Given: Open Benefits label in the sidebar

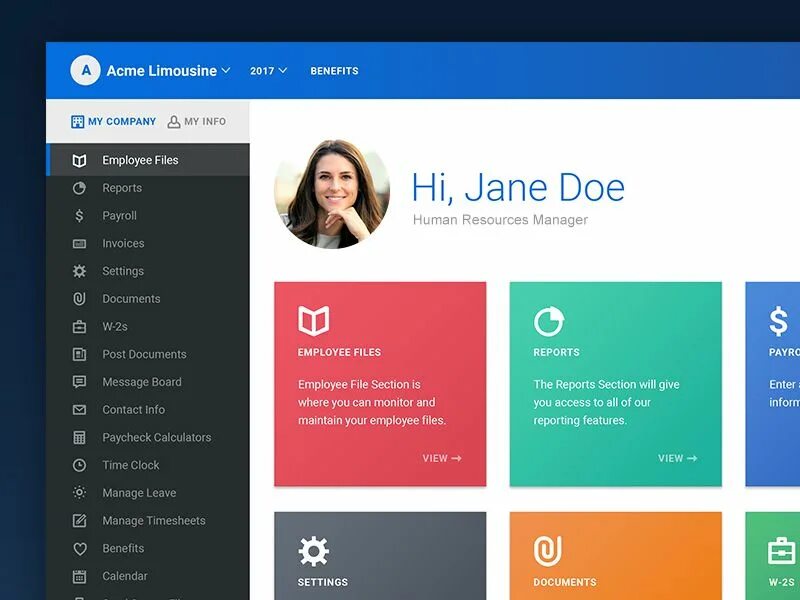Looking at the screenshot, I should (x=123, y=548).
